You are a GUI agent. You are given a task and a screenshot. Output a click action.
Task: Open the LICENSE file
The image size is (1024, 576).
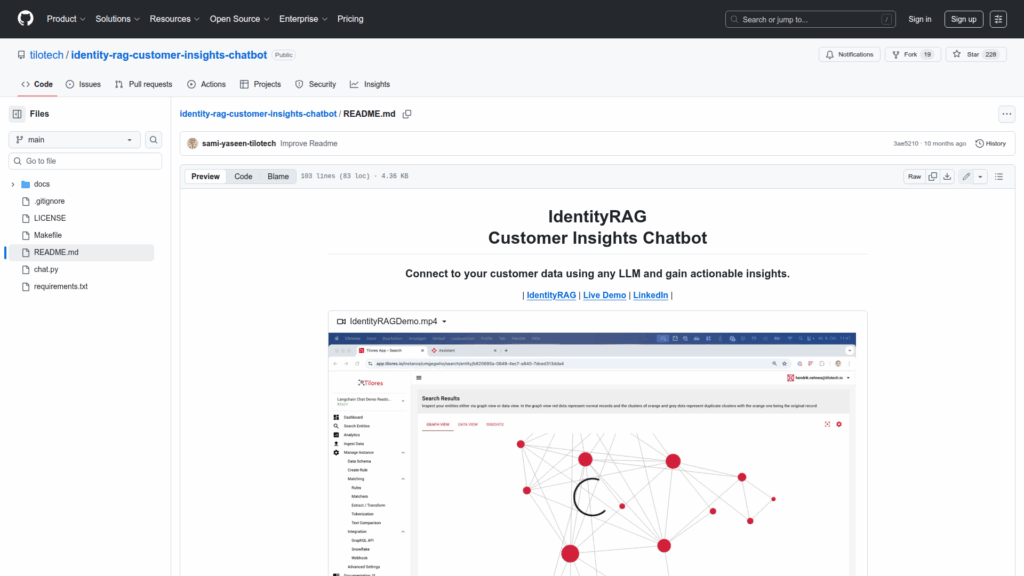50,218
